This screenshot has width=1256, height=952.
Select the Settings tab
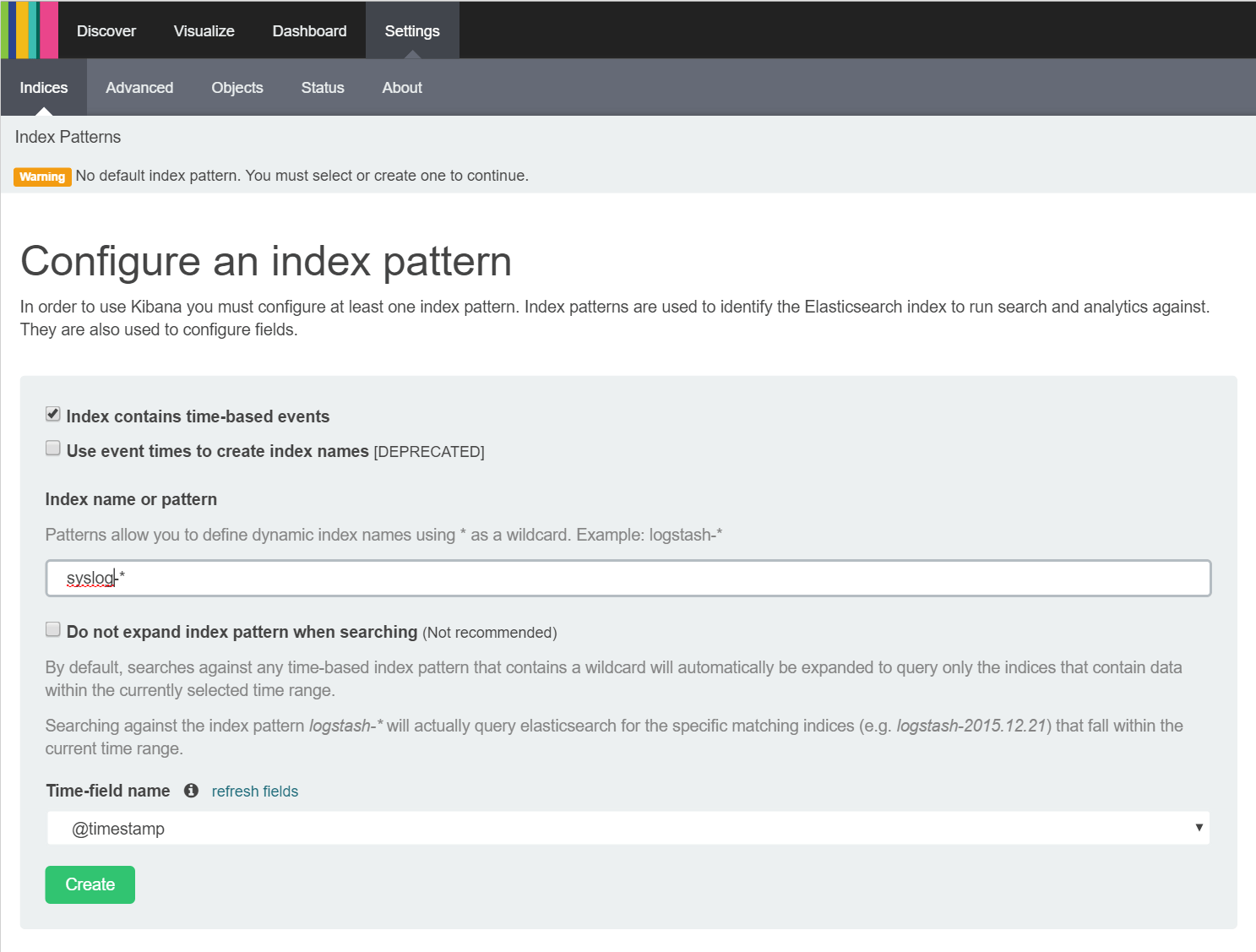412,31
